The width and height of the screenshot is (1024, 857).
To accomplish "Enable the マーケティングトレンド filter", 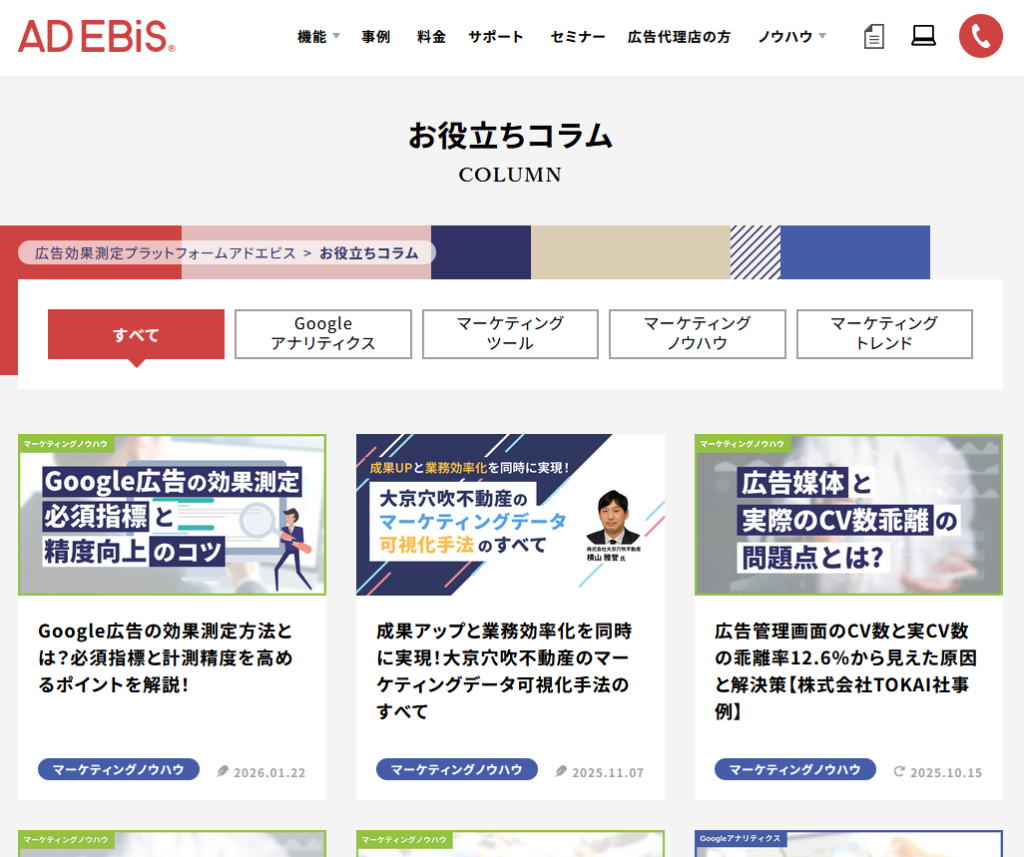I will click(x=883, y=333).
